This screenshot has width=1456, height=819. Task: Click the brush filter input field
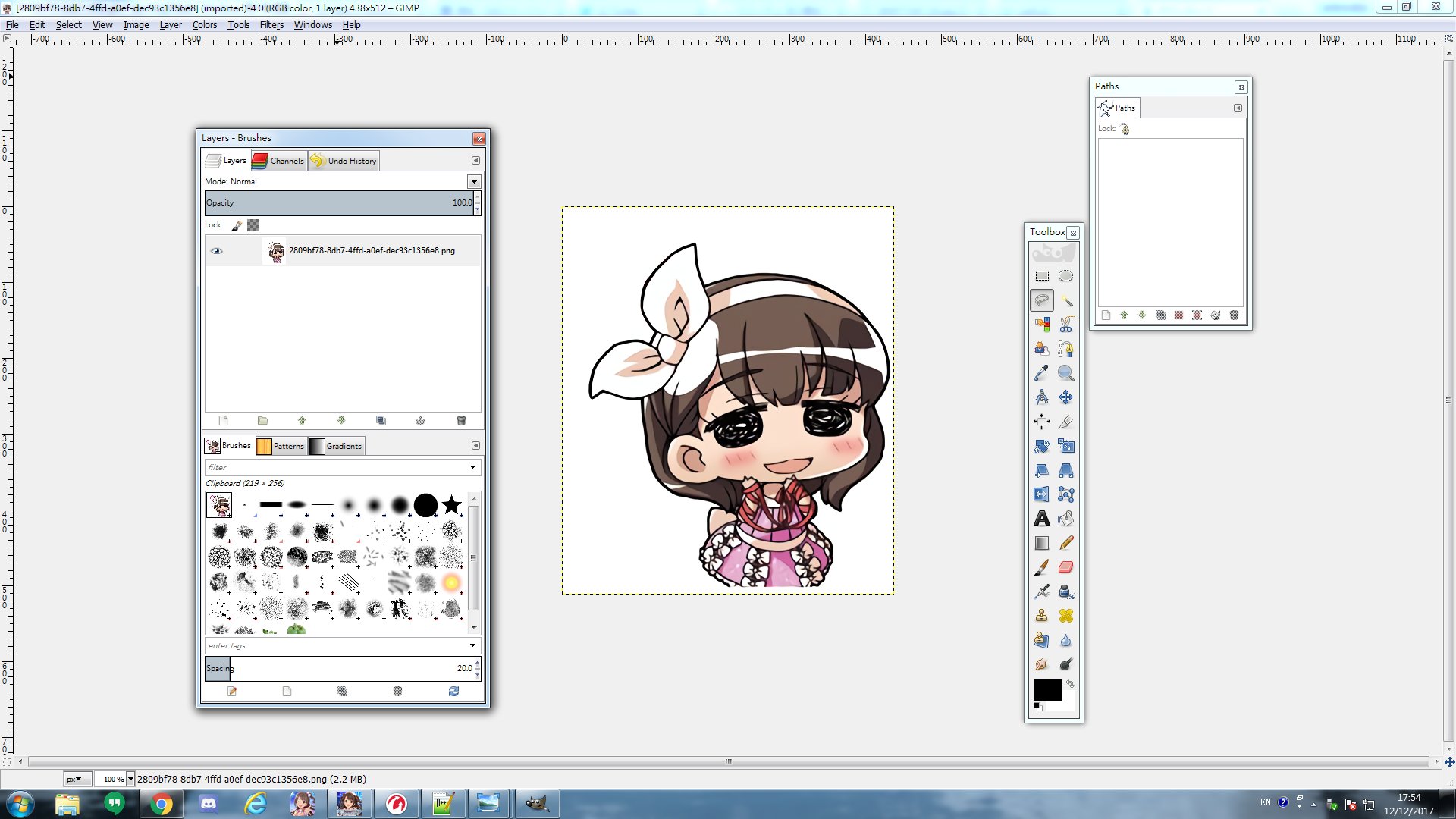tap(336, 467)
